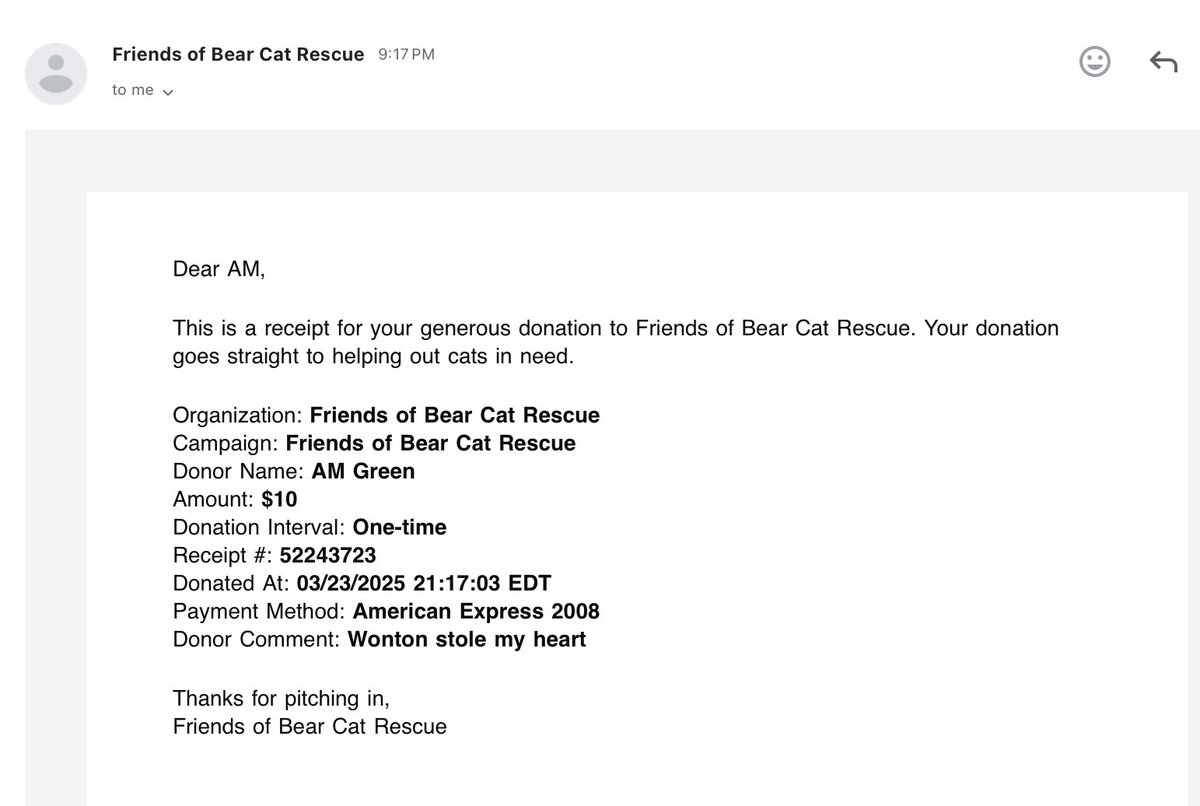Click the 'Dear AM,' greeting line
Viewport: 1200px width, 806px height.
[x=219, y=269]
